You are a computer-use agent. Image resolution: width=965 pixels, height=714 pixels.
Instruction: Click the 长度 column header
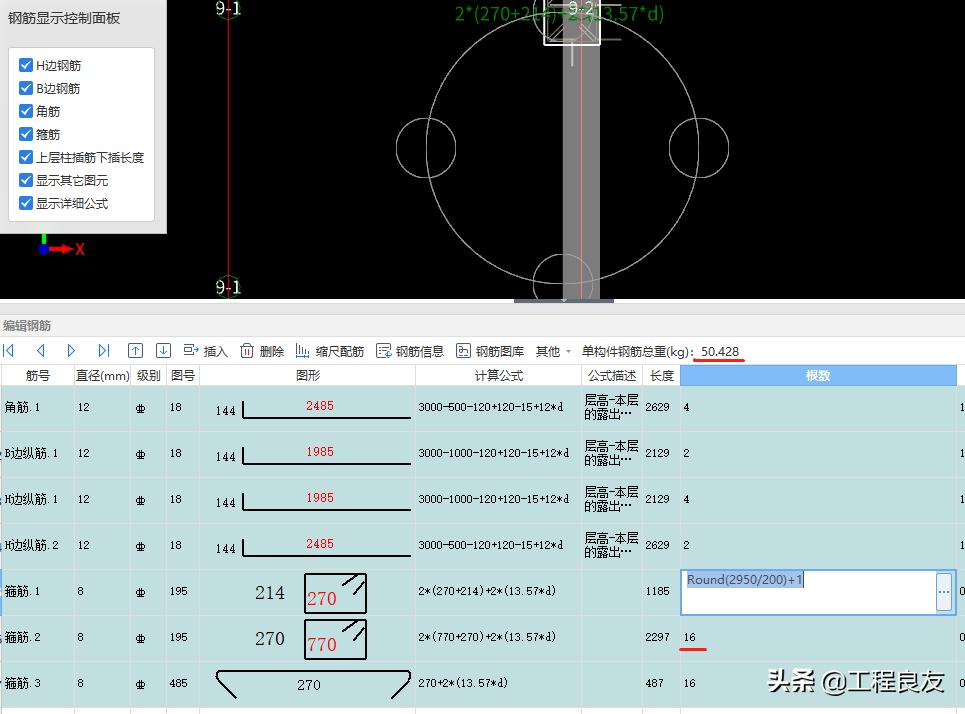[661, 375]
